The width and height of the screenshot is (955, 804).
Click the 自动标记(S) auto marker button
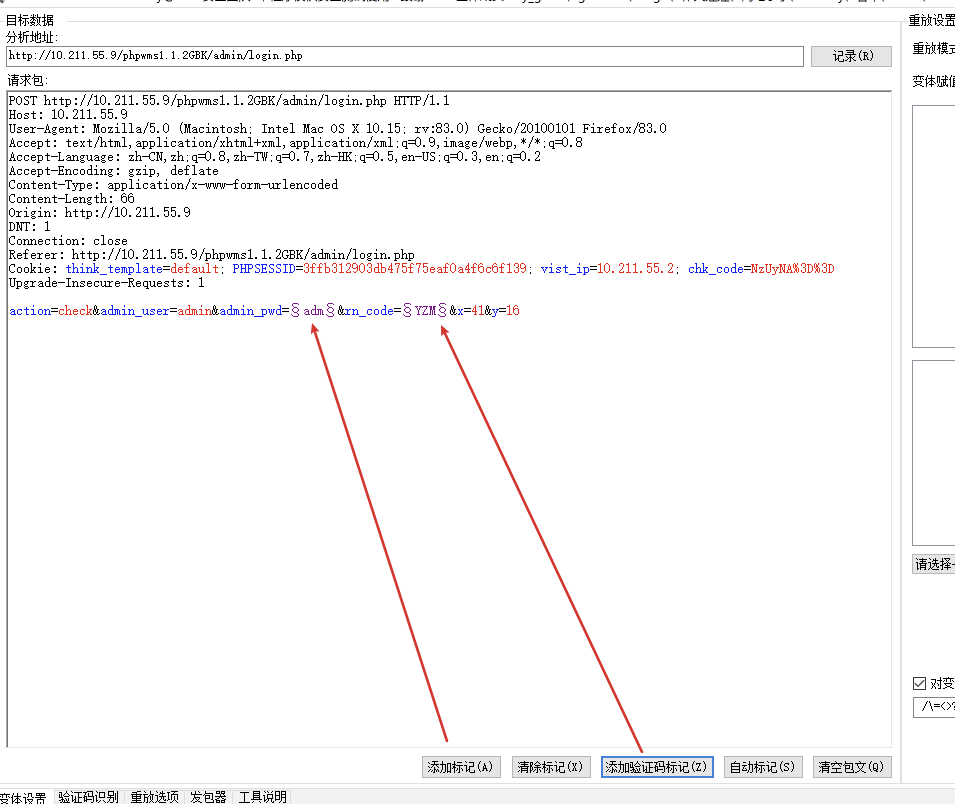click(x=763, y=767)
